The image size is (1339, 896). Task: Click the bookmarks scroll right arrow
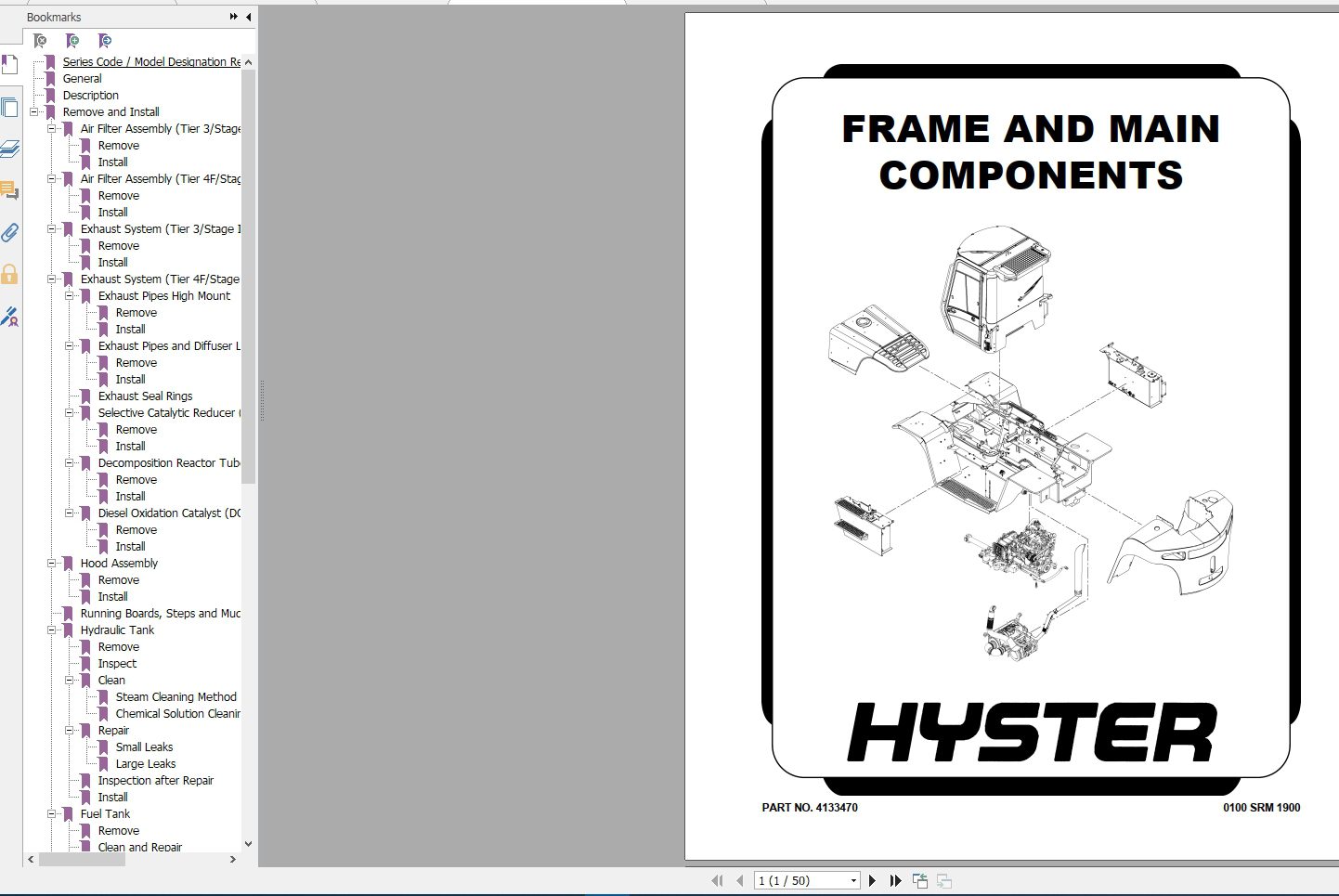pos(232,860)
